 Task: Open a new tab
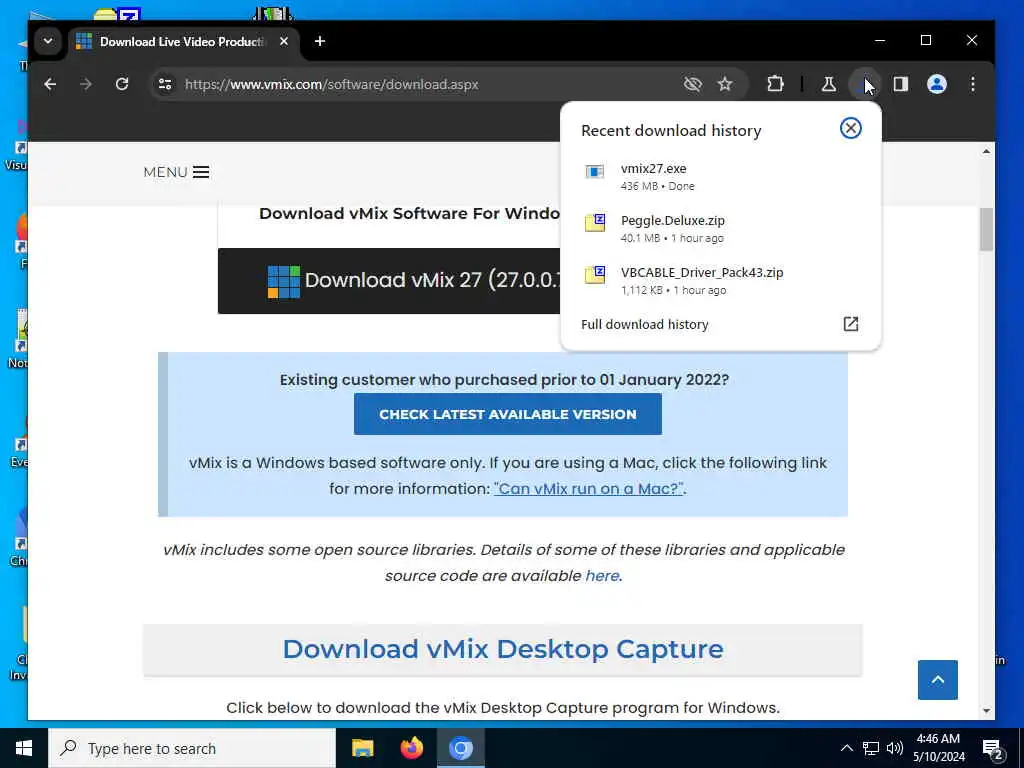coord(319,41)
